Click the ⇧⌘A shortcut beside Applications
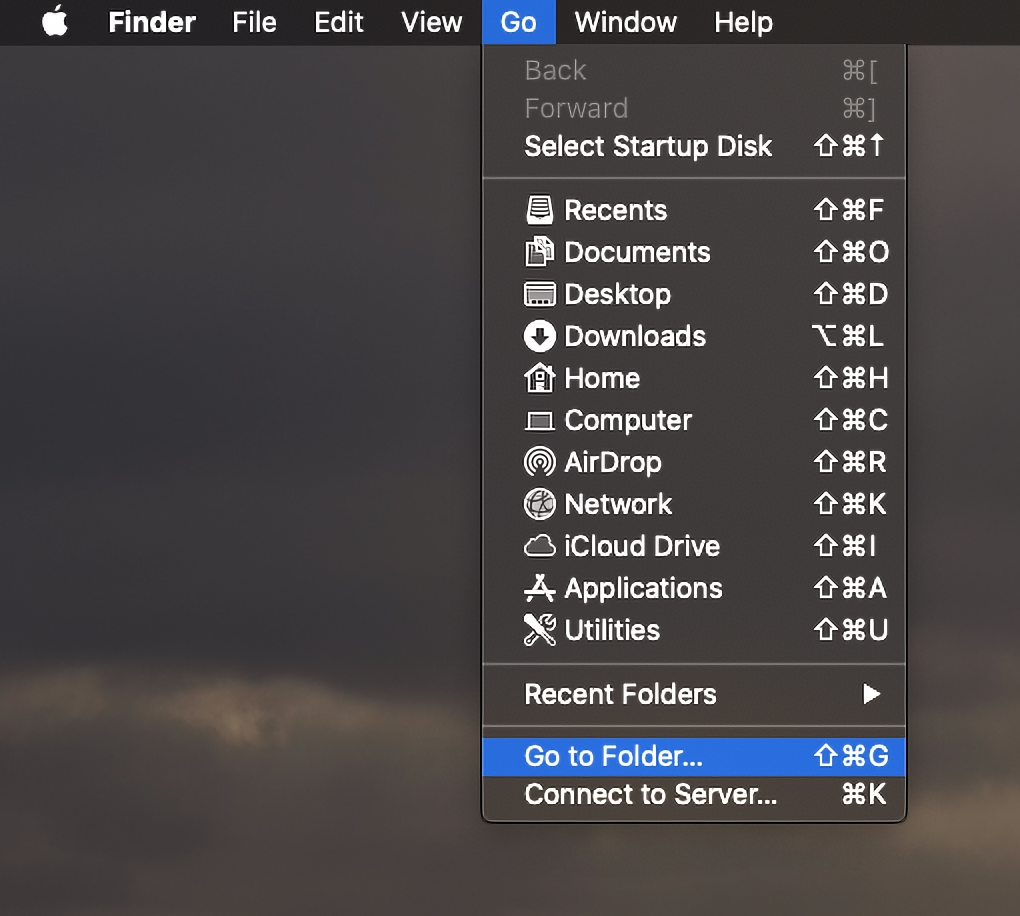 click(x=850, y=588)
